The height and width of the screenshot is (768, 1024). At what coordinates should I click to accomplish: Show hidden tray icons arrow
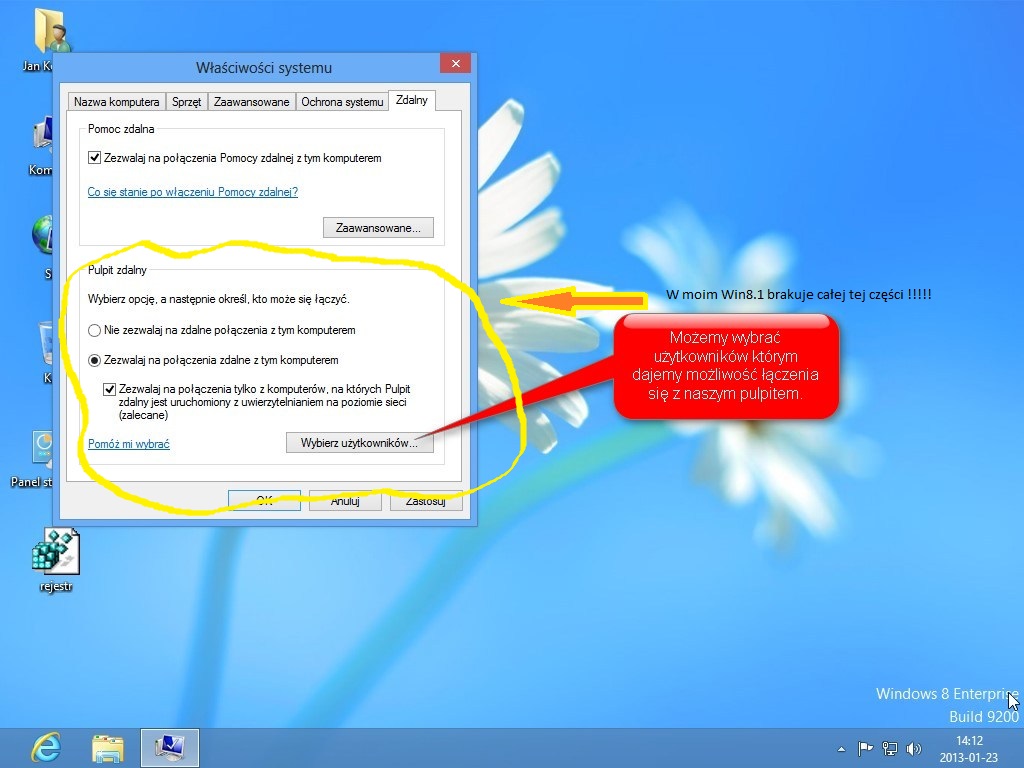(x=841, y=749)
